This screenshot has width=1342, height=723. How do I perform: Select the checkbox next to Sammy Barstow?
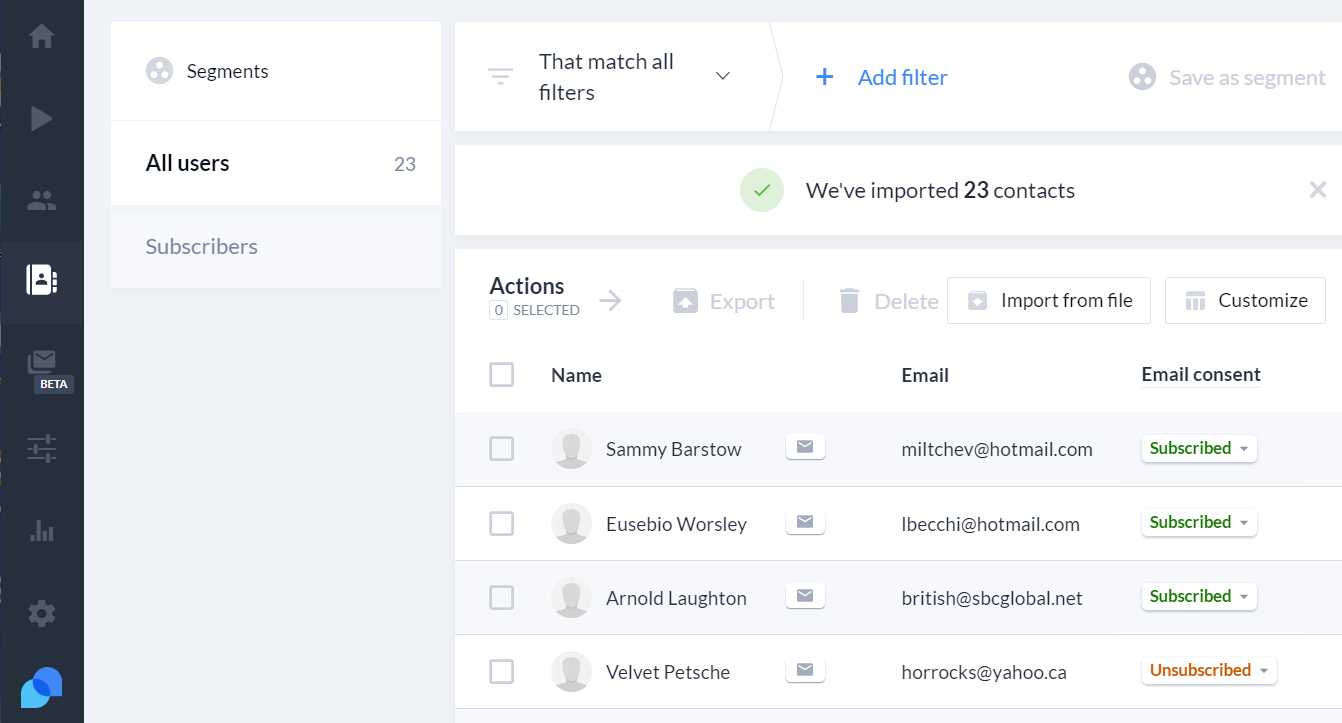click(x=501, y=448)
